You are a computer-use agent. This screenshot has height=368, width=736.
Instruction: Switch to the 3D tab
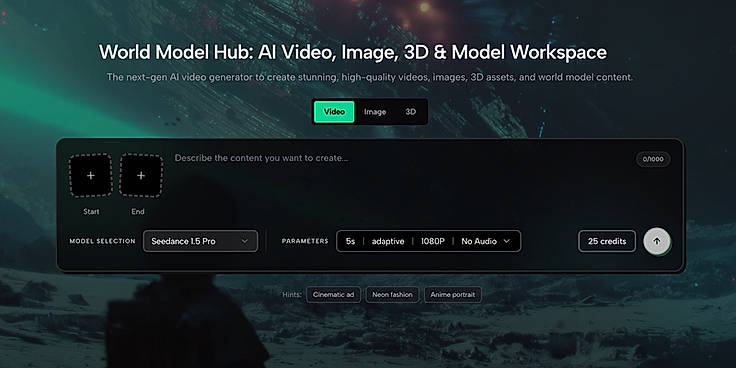[411, 112]
